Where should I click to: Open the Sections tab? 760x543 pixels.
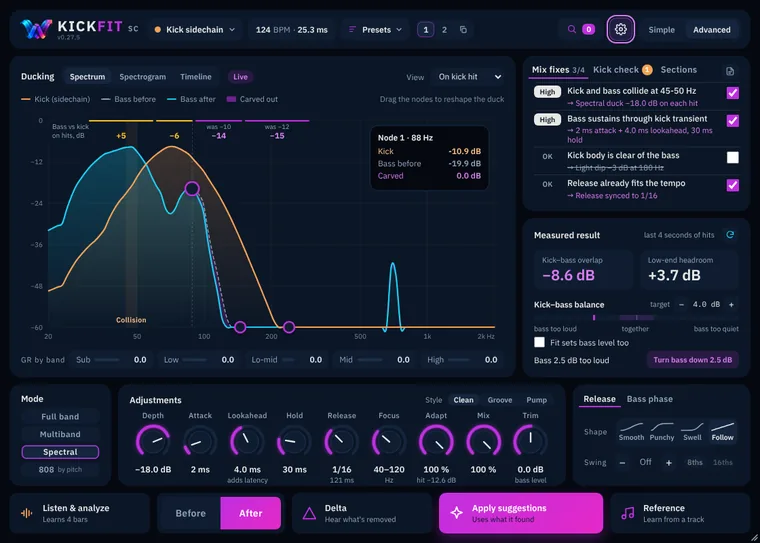679,70
